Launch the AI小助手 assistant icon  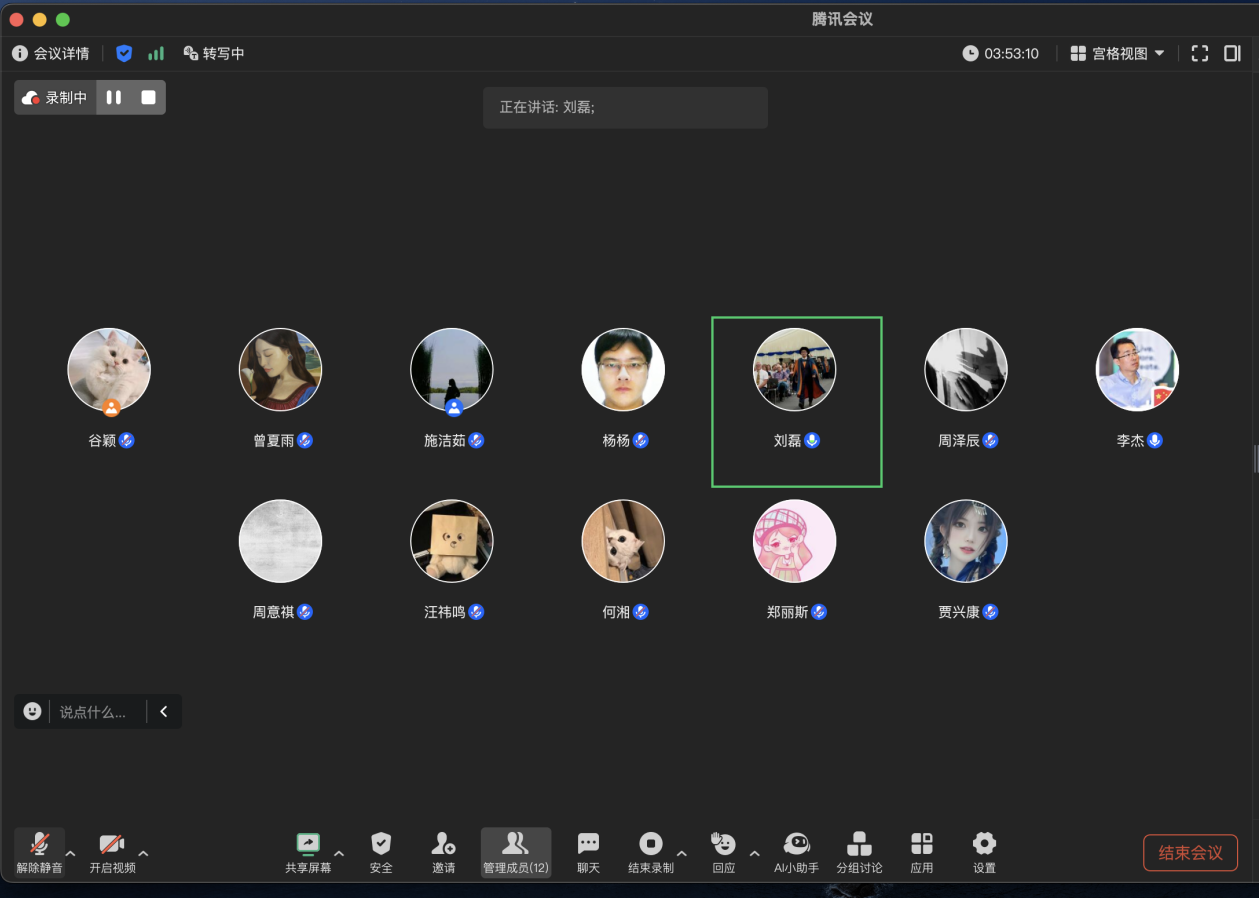tap(796, 845)
